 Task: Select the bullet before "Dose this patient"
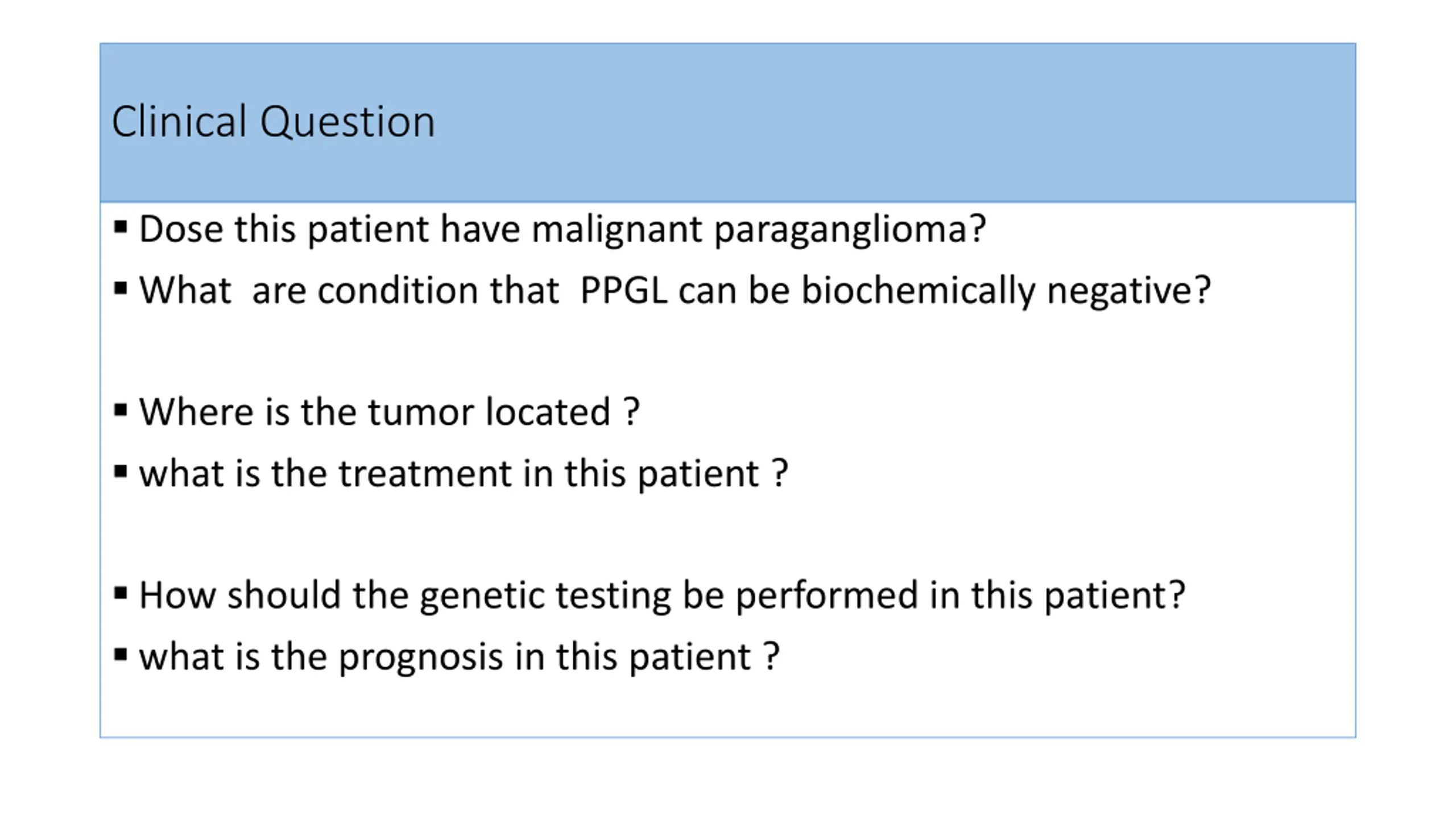(x=120, y=227)
